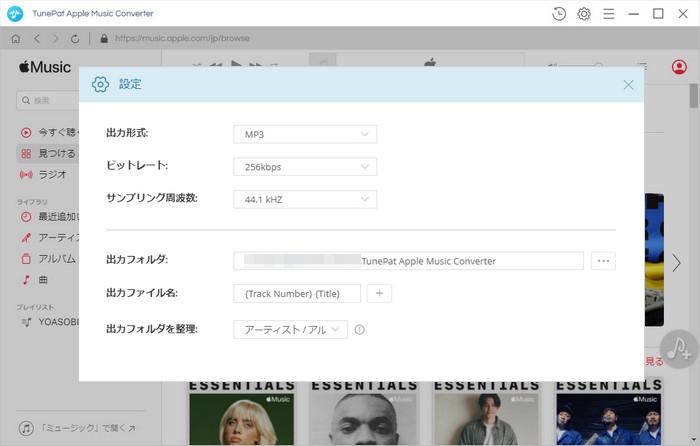Click the settings gear icon in dialog header
Viewport: 700px width, 446px height.
(x=100, y=84)
